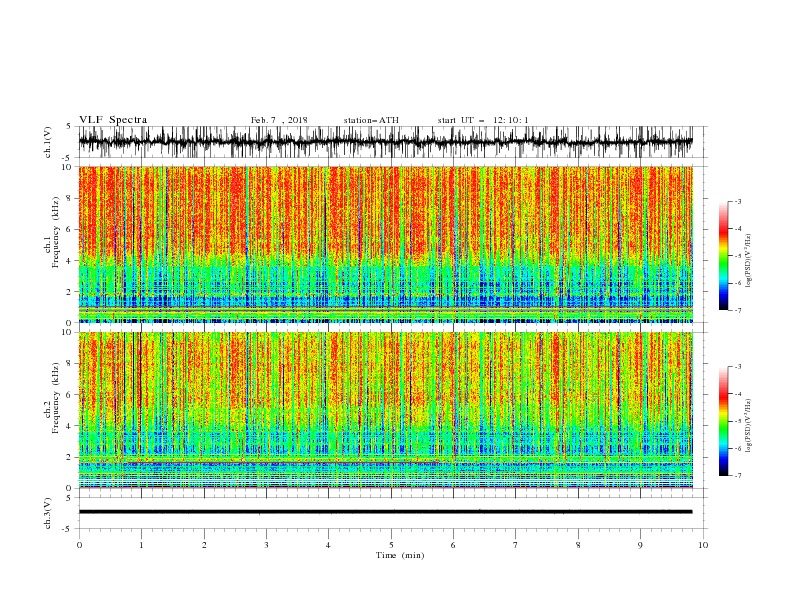Click the ch.2 spectrogram color scale bar
Image resolution: width=792 pixels, height=612 pixels.
tap(724, 421)
